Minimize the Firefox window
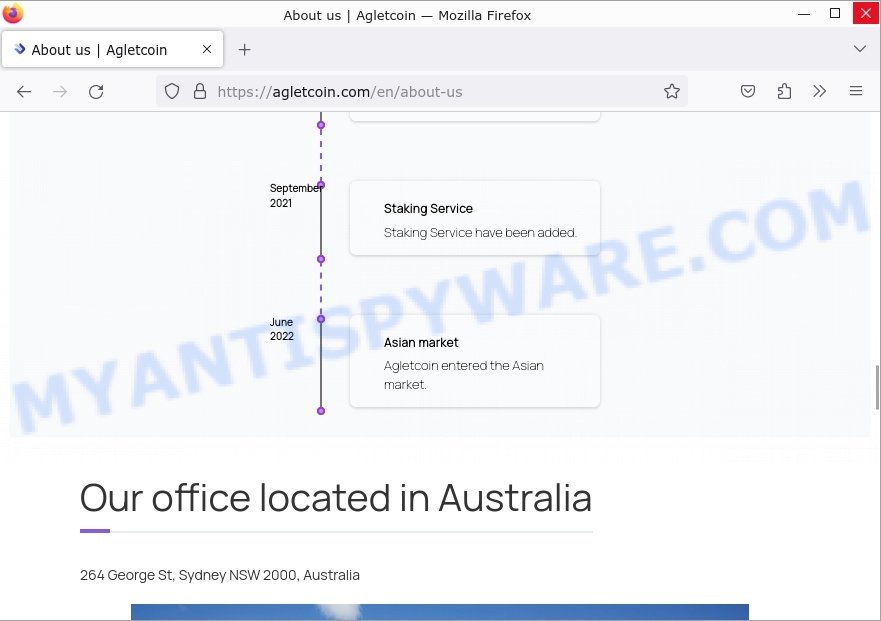This screenshot has width=881, height=621. pos(804,13)
